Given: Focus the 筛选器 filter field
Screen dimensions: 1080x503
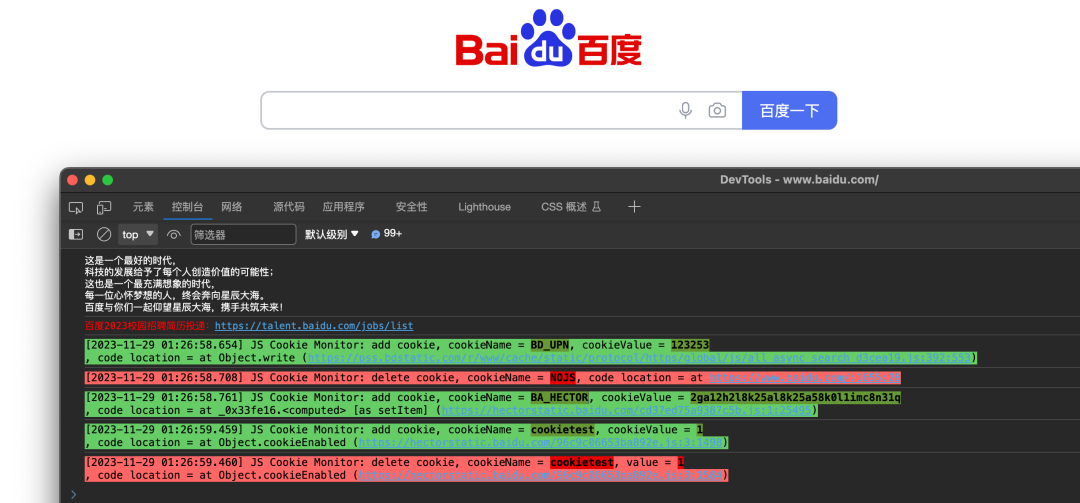Looking at the screenshot, I should point(243,234).
